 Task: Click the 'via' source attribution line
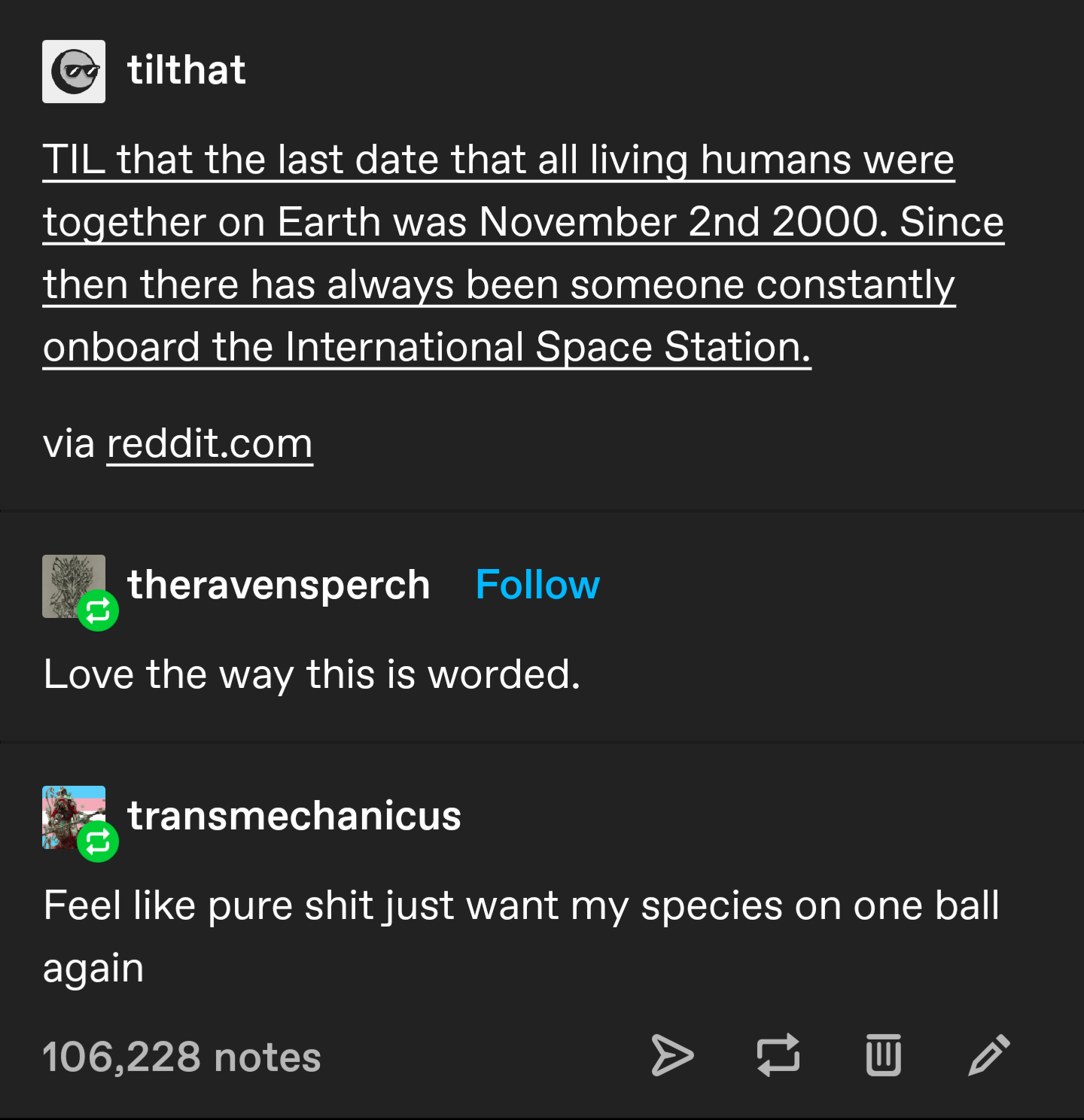tap(68, 443)
